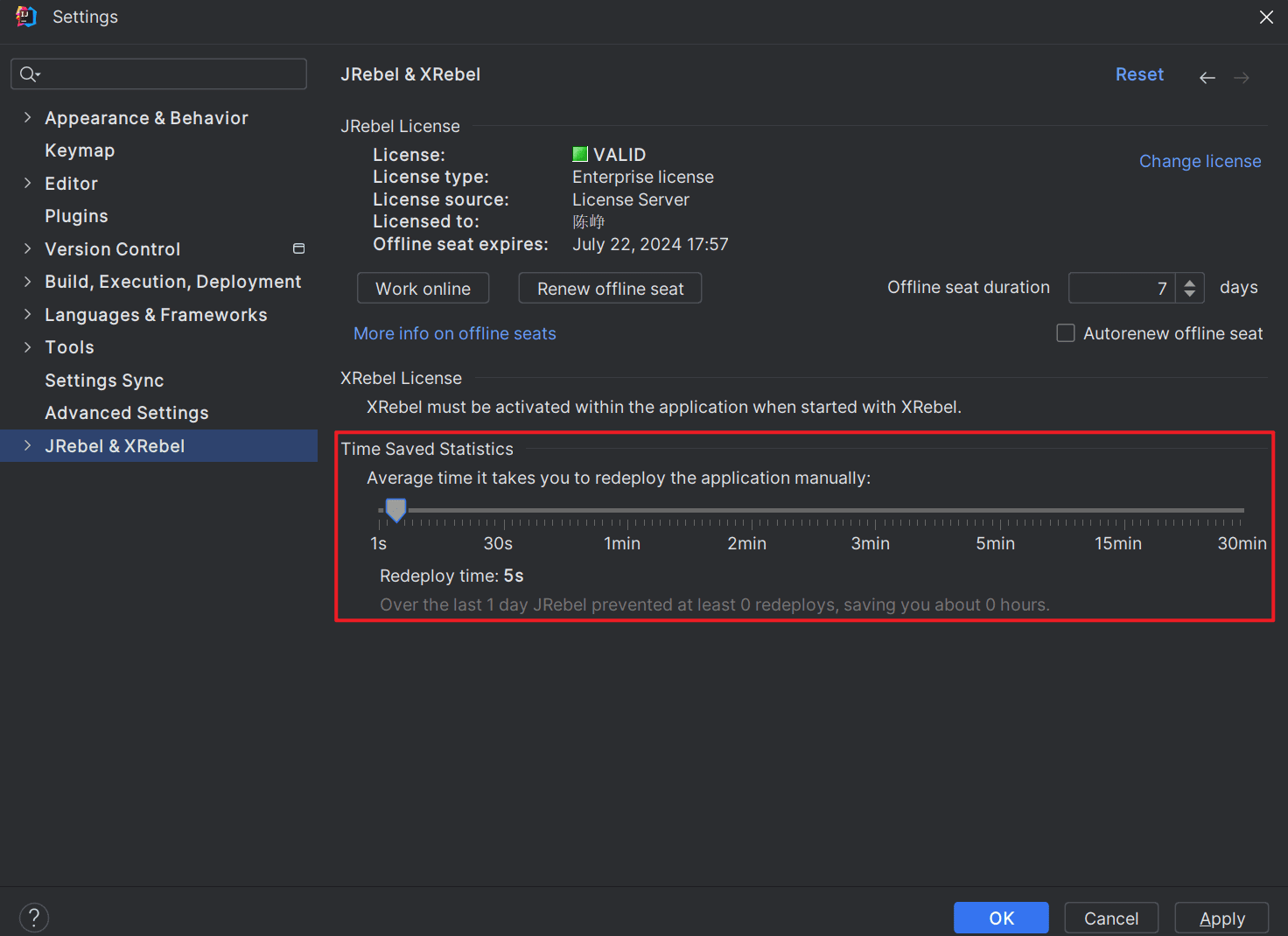Expand the Editor section

27,183
